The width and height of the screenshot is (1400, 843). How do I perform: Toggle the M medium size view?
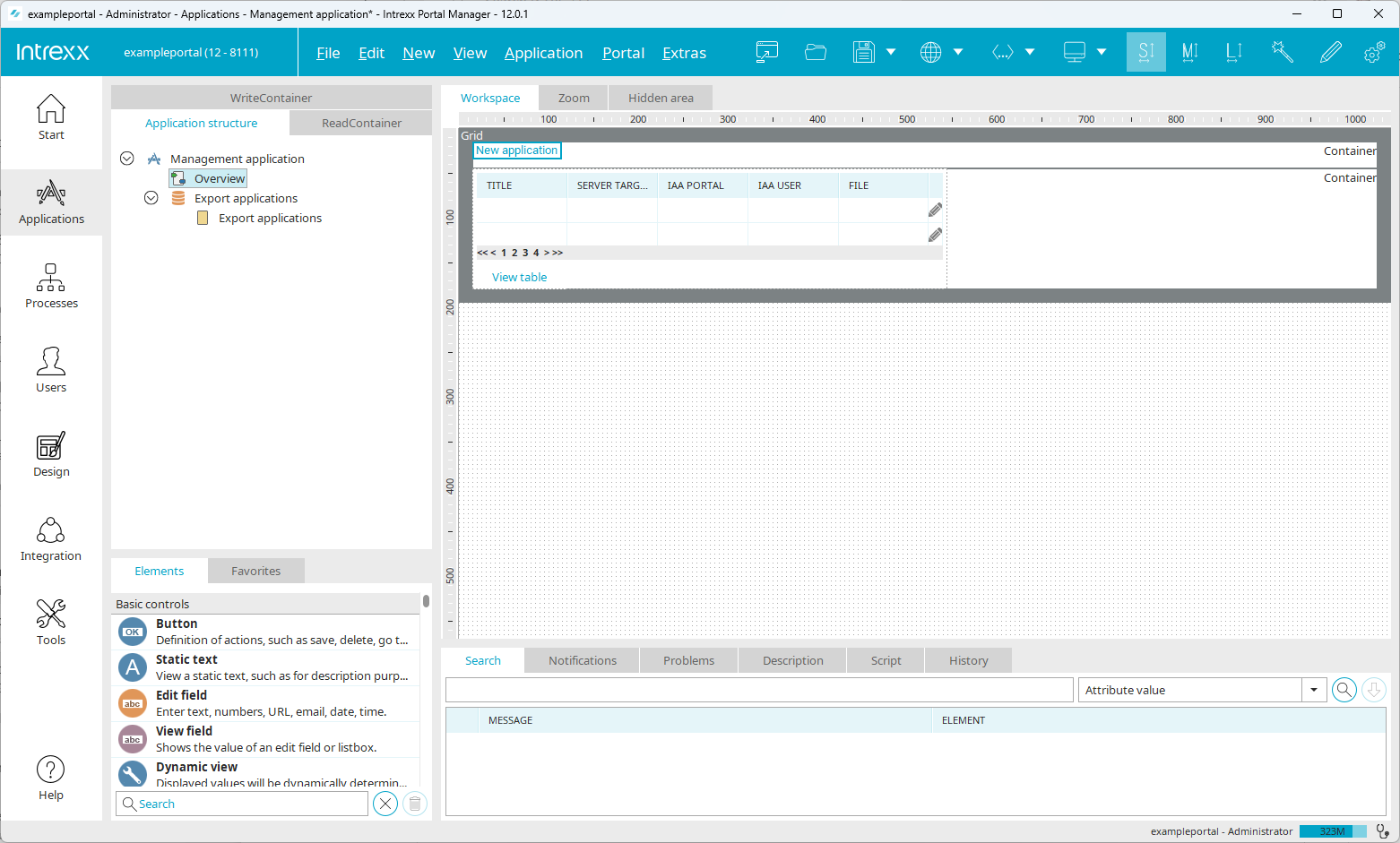(x=1189, y=52)
